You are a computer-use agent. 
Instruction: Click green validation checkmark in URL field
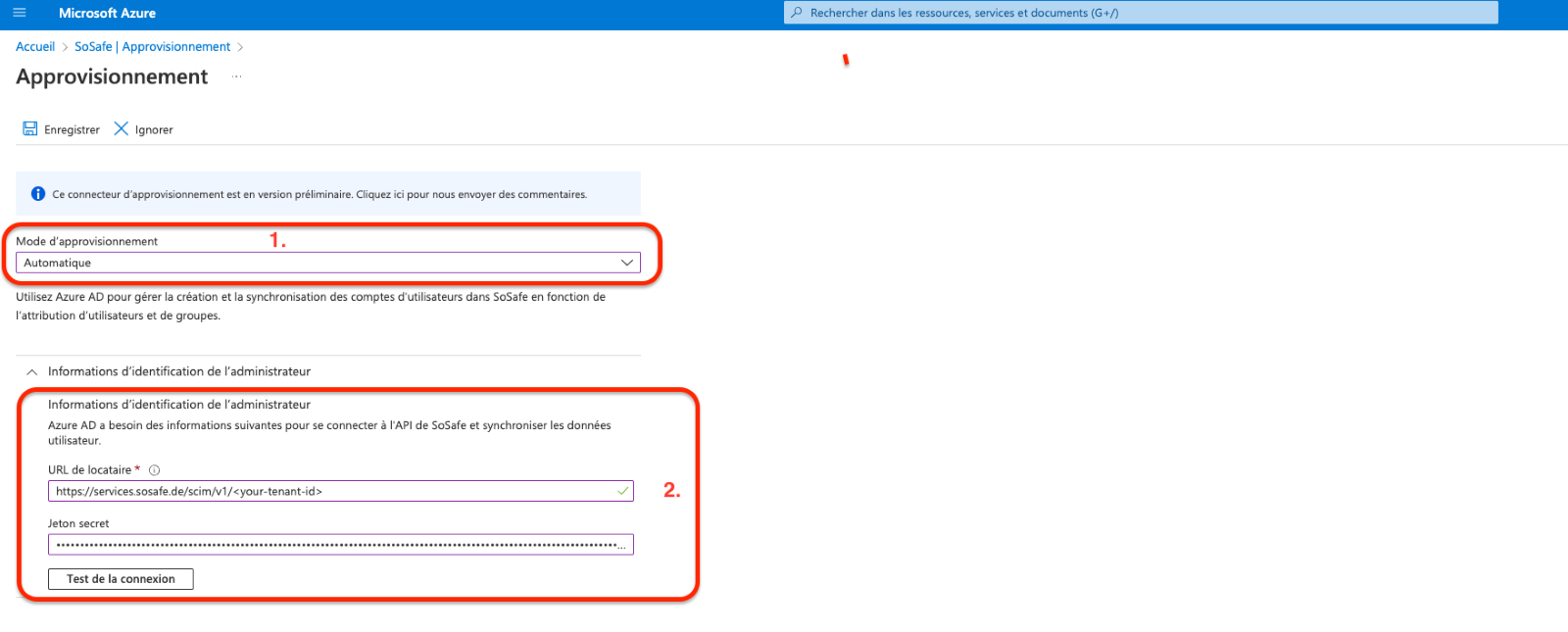click(x=622, y=491)
